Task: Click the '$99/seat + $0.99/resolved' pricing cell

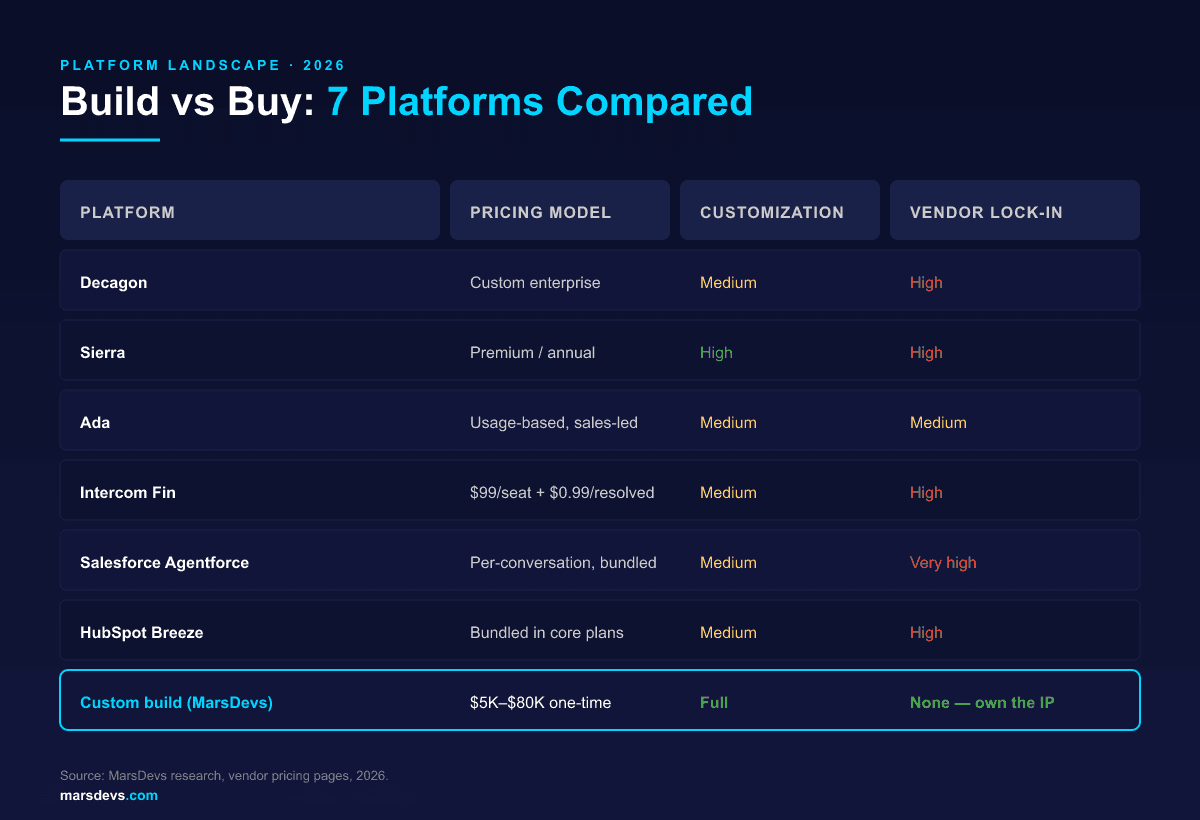Action: (x=562, y=493)
